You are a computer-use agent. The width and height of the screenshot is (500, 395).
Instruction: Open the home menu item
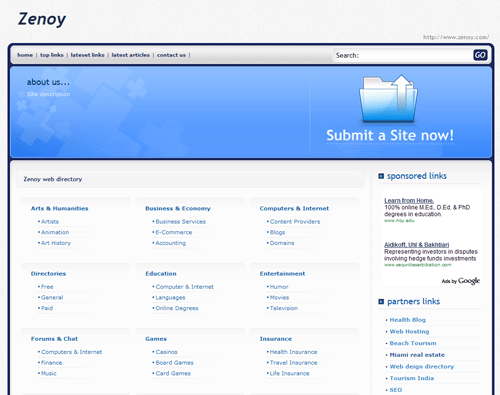point(25,55)
